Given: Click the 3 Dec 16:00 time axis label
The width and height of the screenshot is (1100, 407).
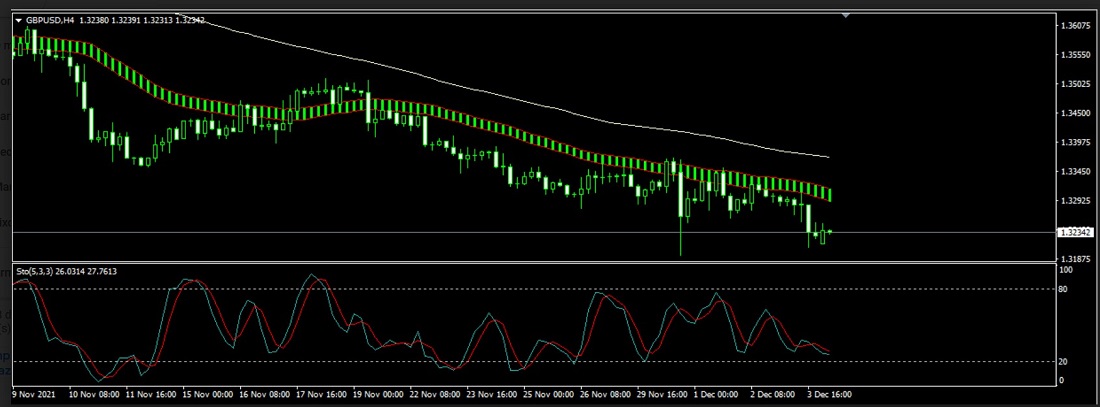Looking at the screenshot, I should 828,394.
